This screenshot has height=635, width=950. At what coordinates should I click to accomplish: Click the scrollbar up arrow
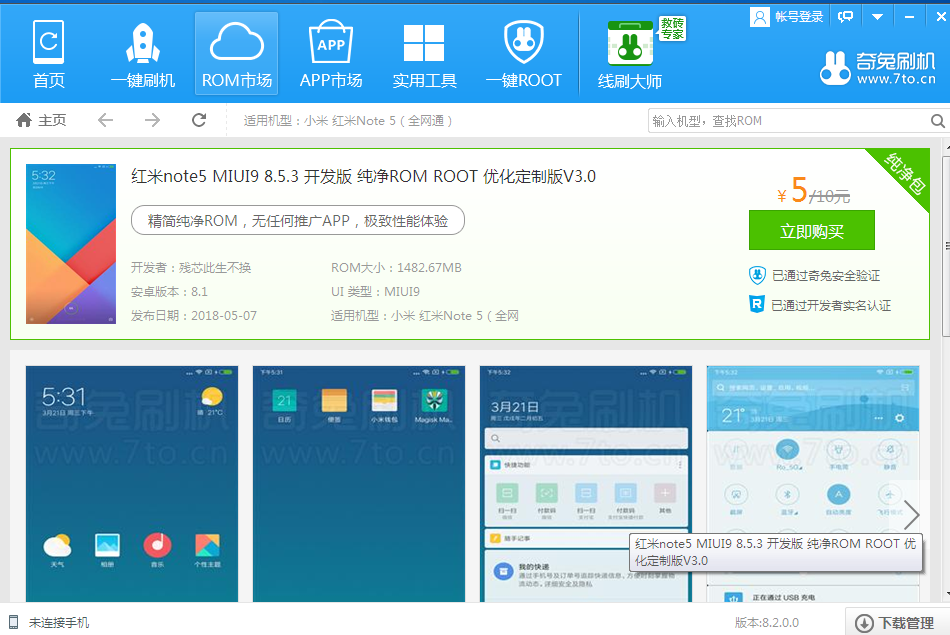click(946, 147)
